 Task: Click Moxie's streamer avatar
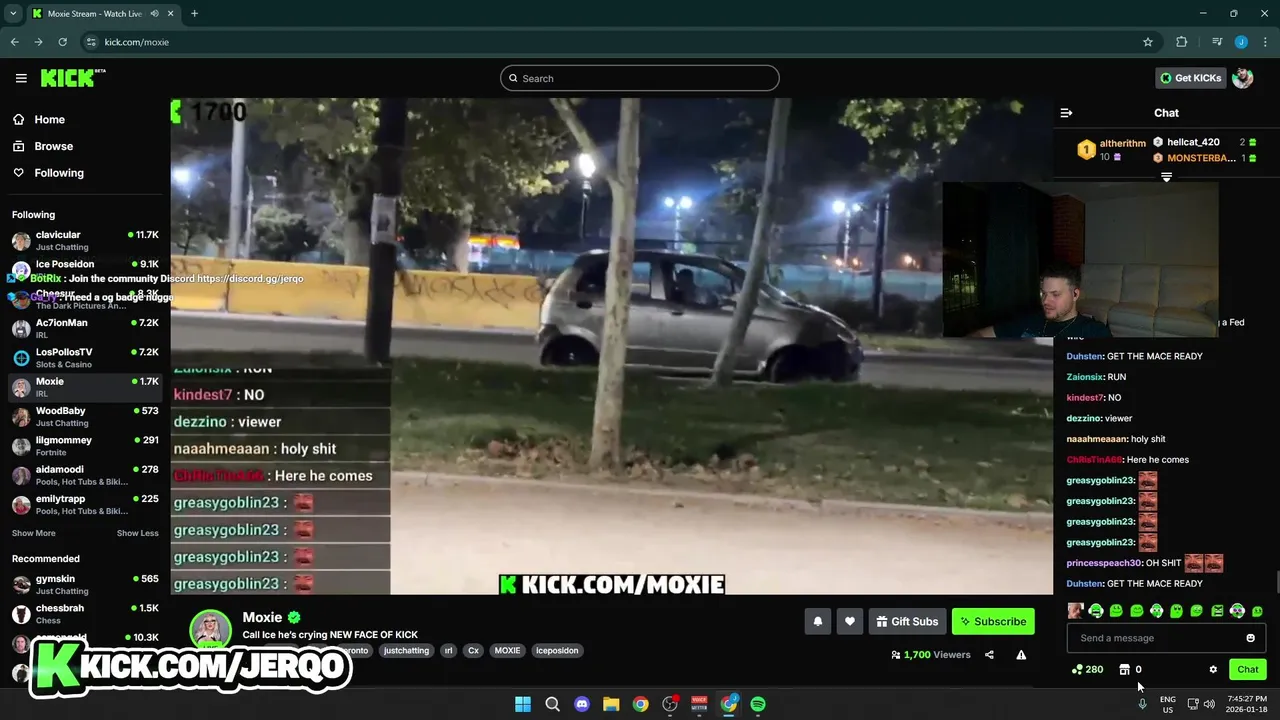coord(210,630)
